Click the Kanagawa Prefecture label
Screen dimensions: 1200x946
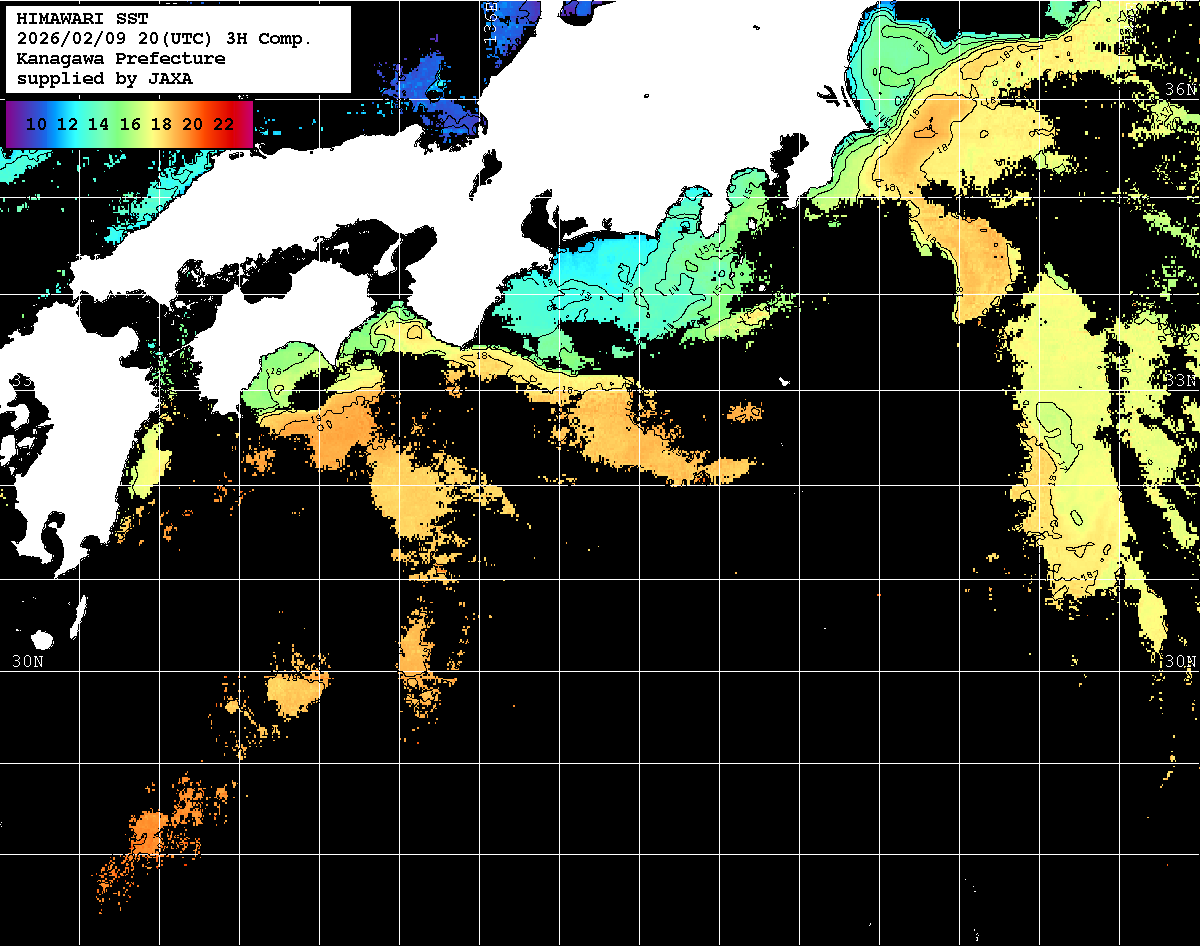[x=120, y=59]
